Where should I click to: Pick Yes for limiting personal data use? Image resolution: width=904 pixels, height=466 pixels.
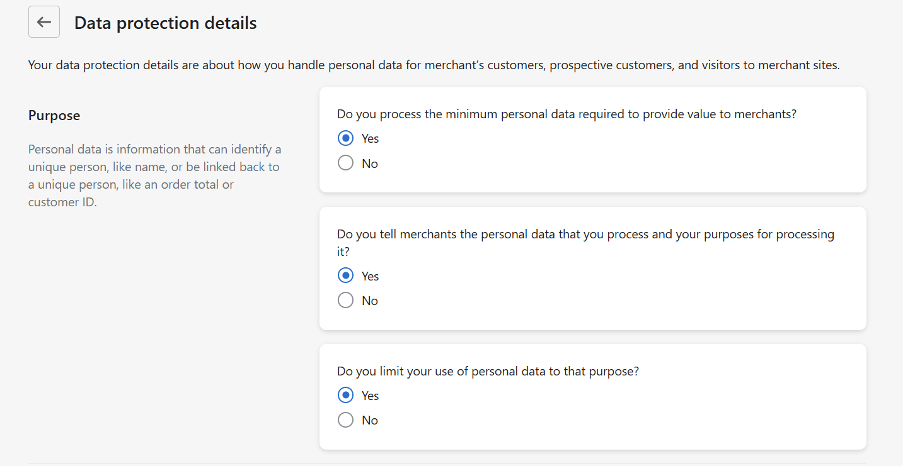tap(346, 396)
